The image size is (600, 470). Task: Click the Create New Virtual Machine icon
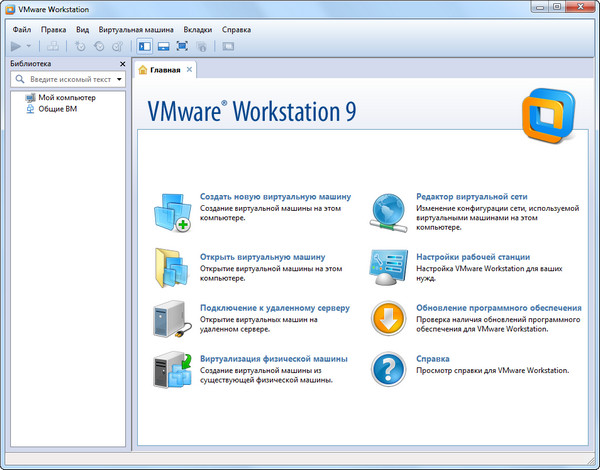(171, 211)
